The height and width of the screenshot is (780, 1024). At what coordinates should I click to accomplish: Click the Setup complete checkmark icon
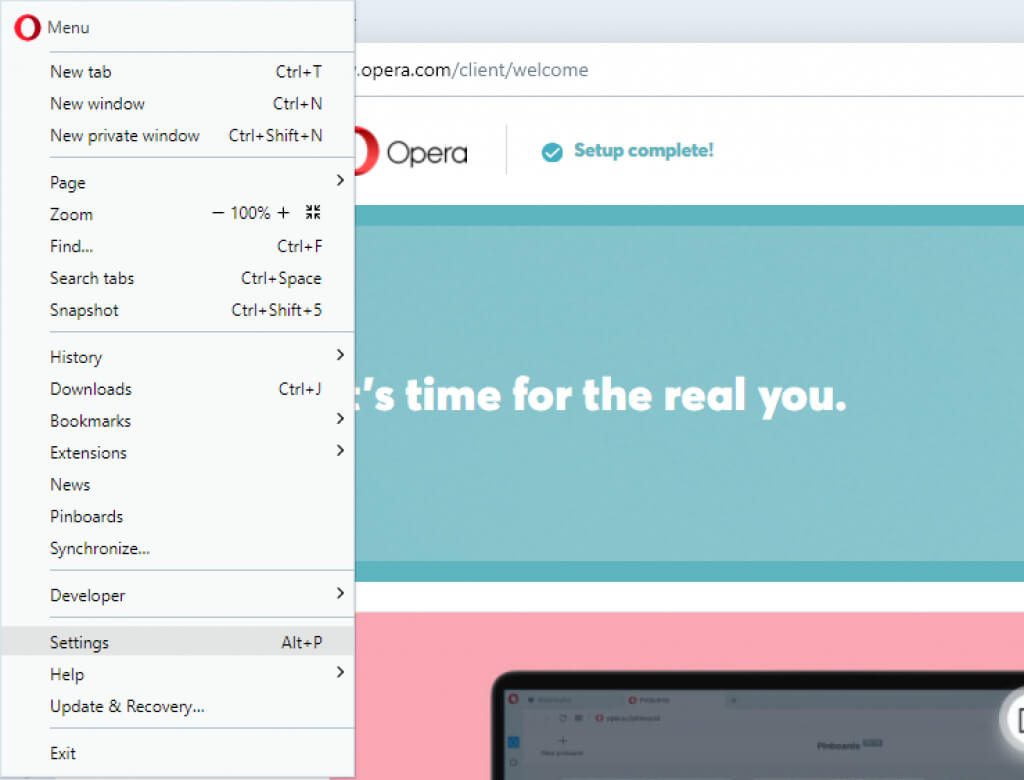[552, 152]
